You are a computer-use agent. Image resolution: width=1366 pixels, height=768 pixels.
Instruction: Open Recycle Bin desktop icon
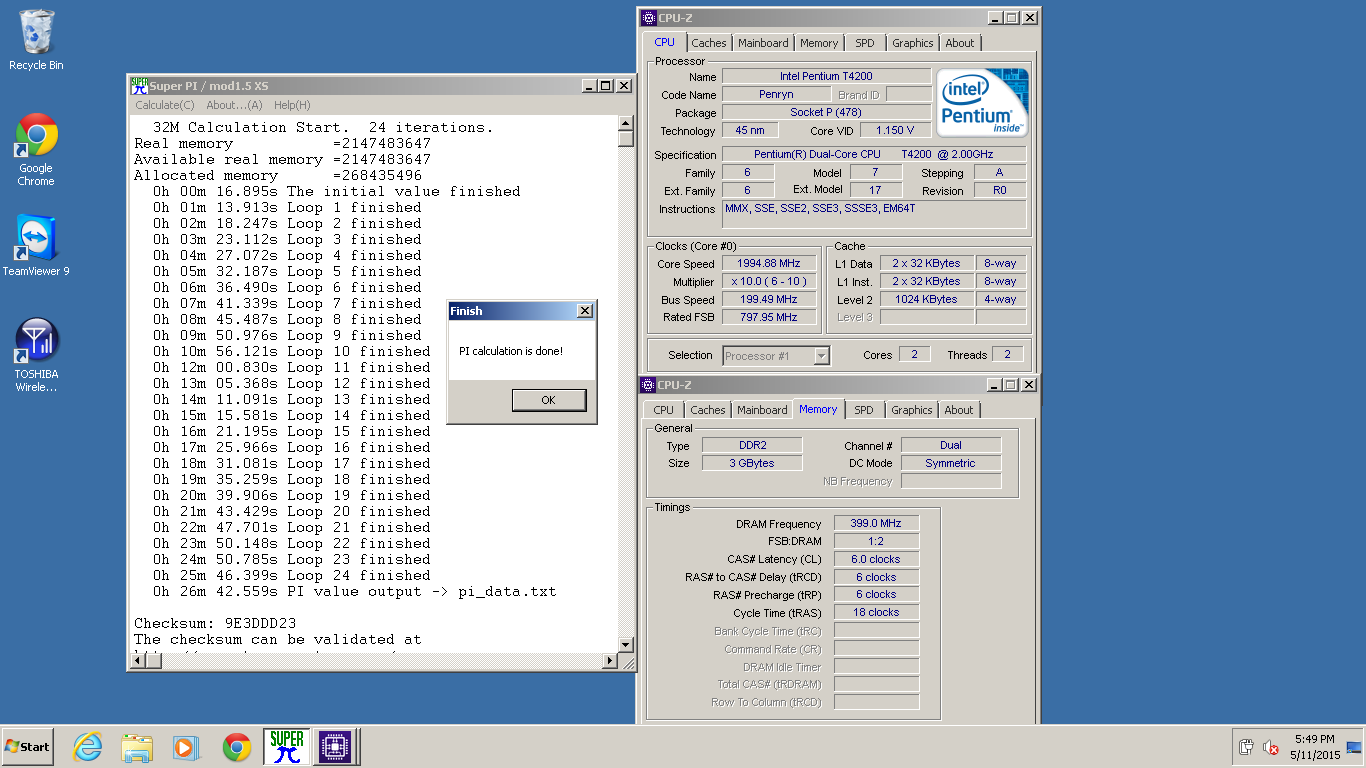tap(36, 40)
